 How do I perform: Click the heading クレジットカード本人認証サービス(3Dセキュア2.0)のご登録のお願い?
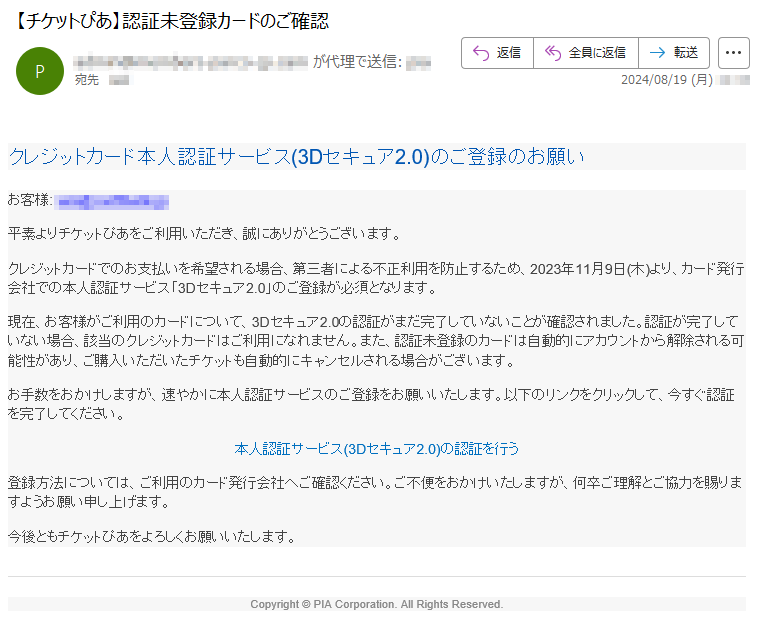tap(296, 156)
